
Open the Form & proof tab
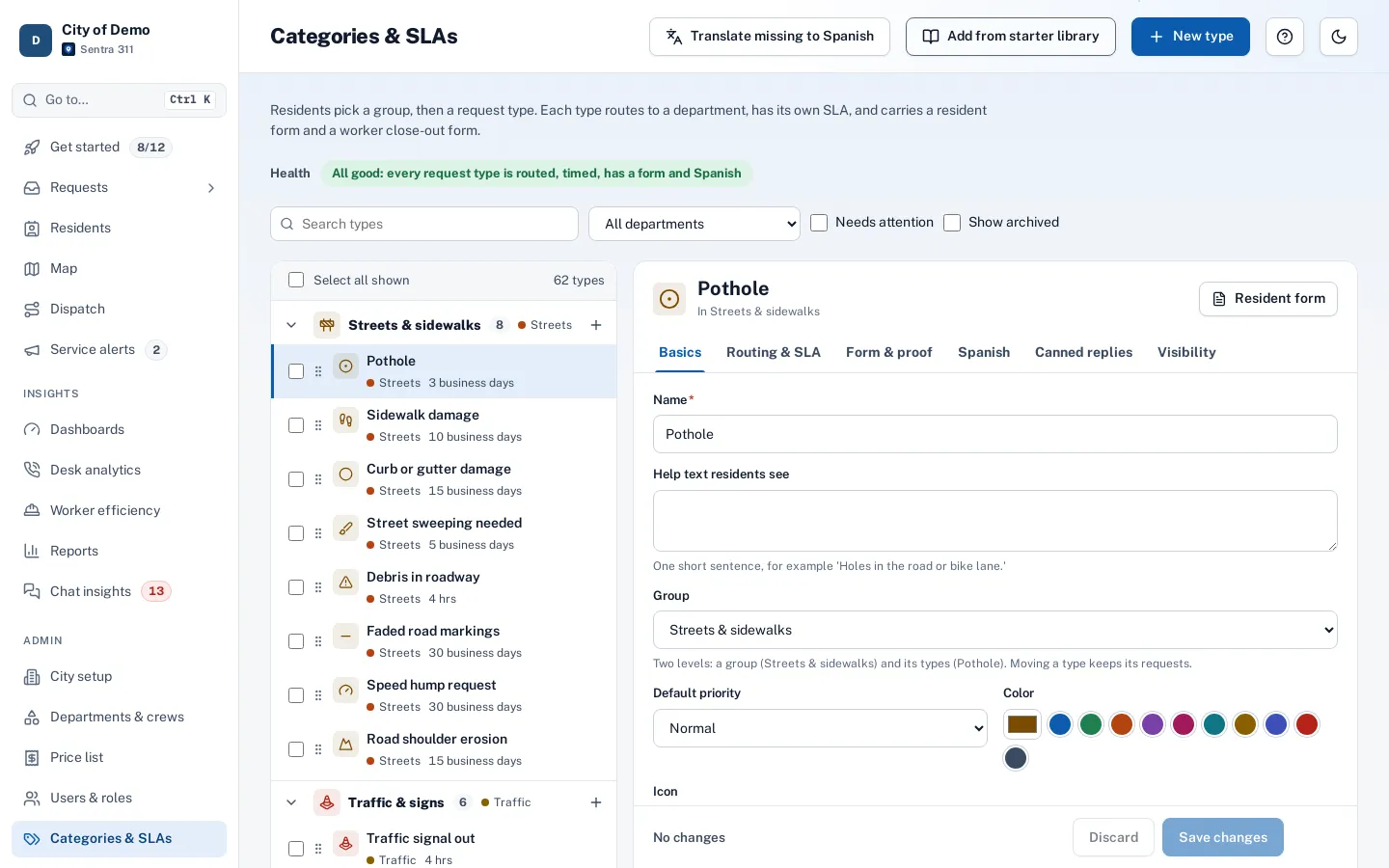click(x=889, y=352)
